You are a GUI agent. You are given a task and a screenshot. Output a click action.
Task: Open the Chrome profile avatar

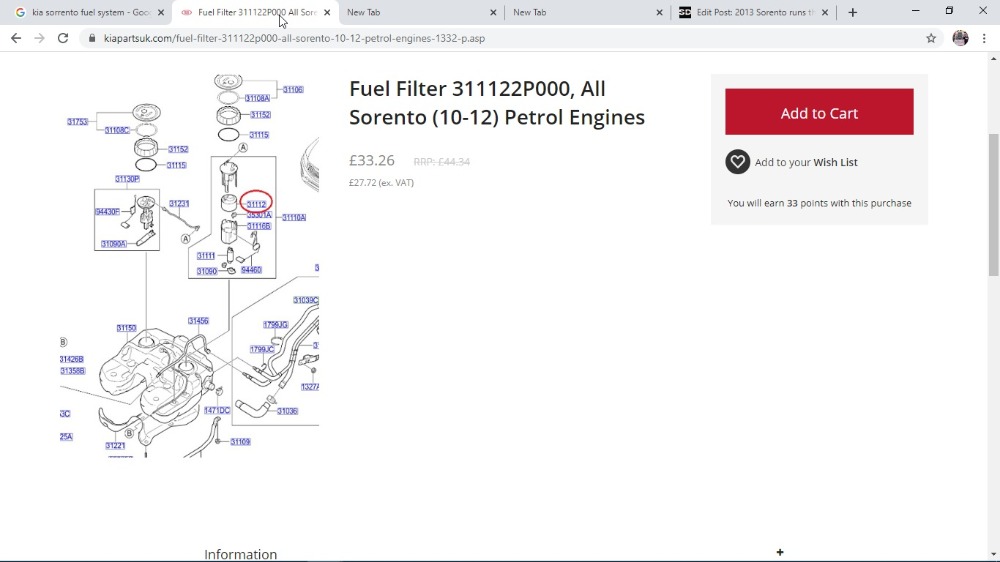[960, 38]
